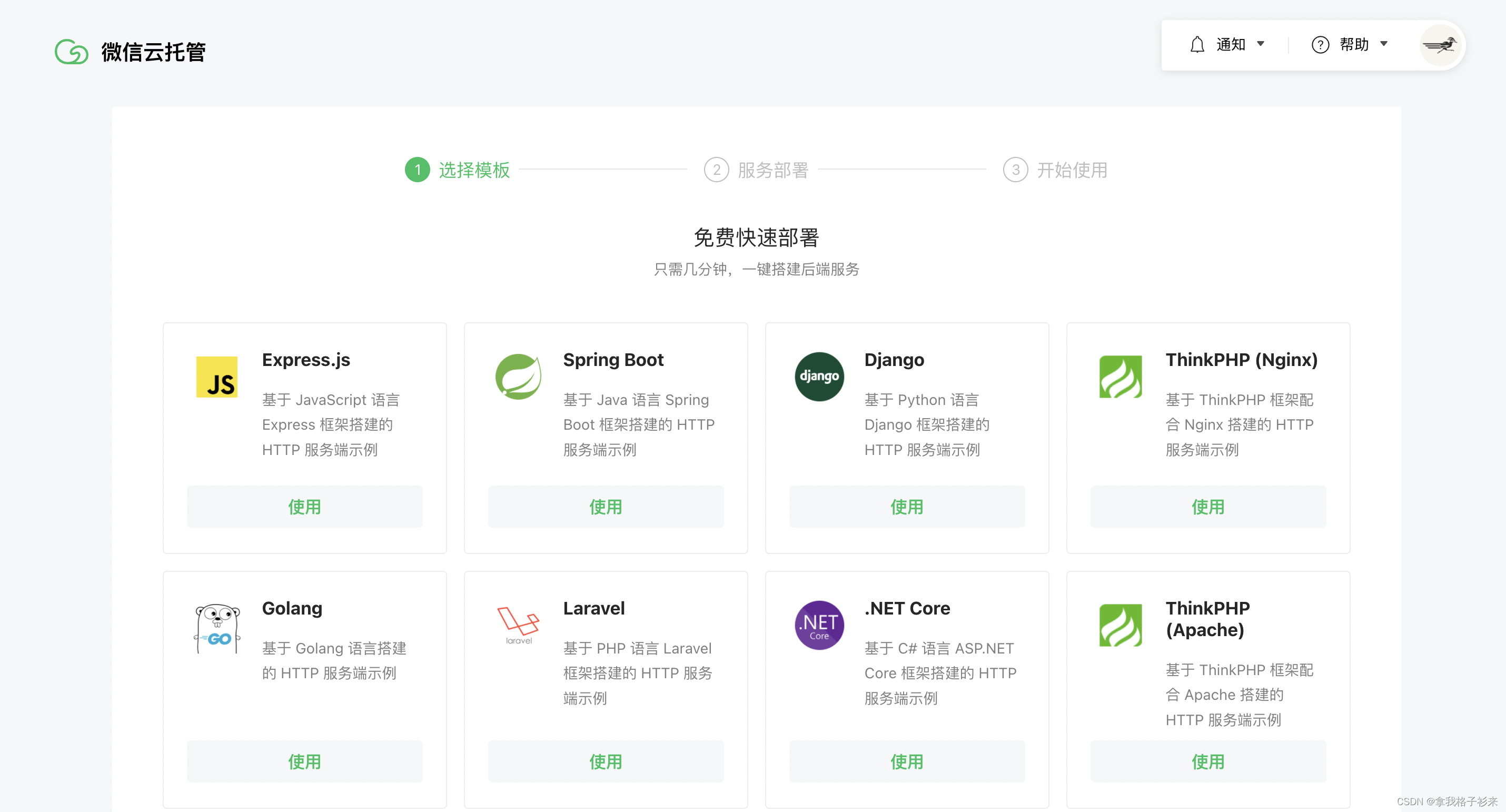The width and height of the screenshot is (1506, 812).
Task: Click the Laravel PHP description text
Action: tap(638, 673)
